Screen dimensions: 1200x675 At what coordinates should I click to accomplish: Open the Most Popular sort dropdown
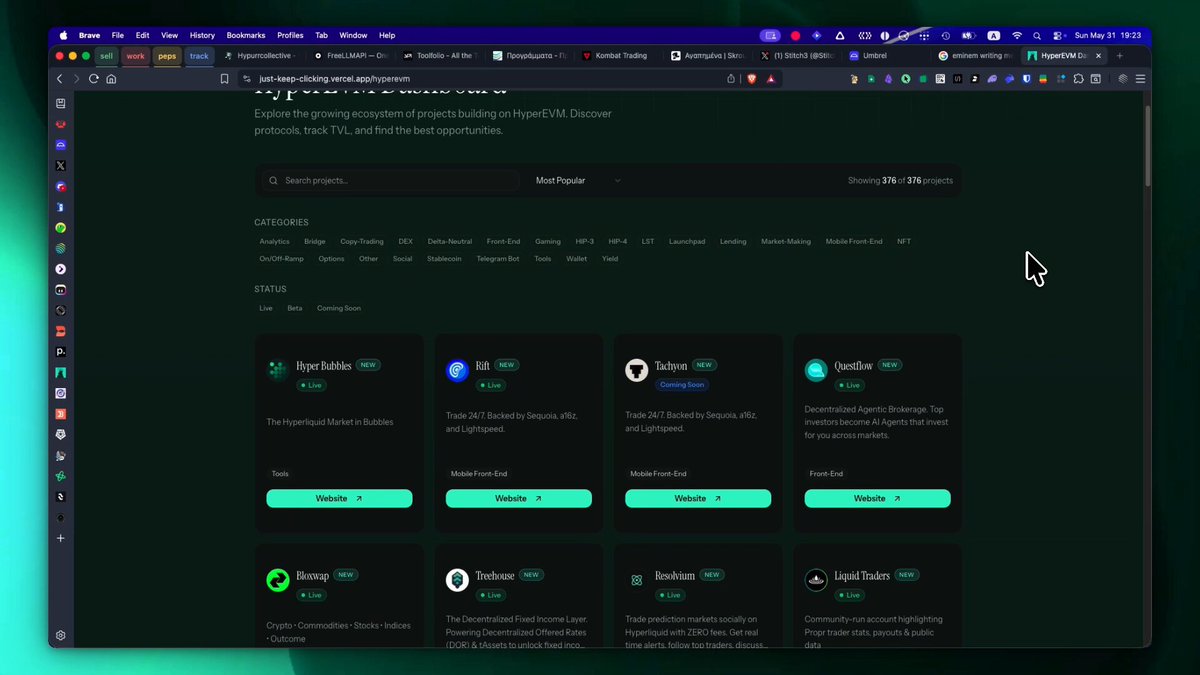click(577, 181)
